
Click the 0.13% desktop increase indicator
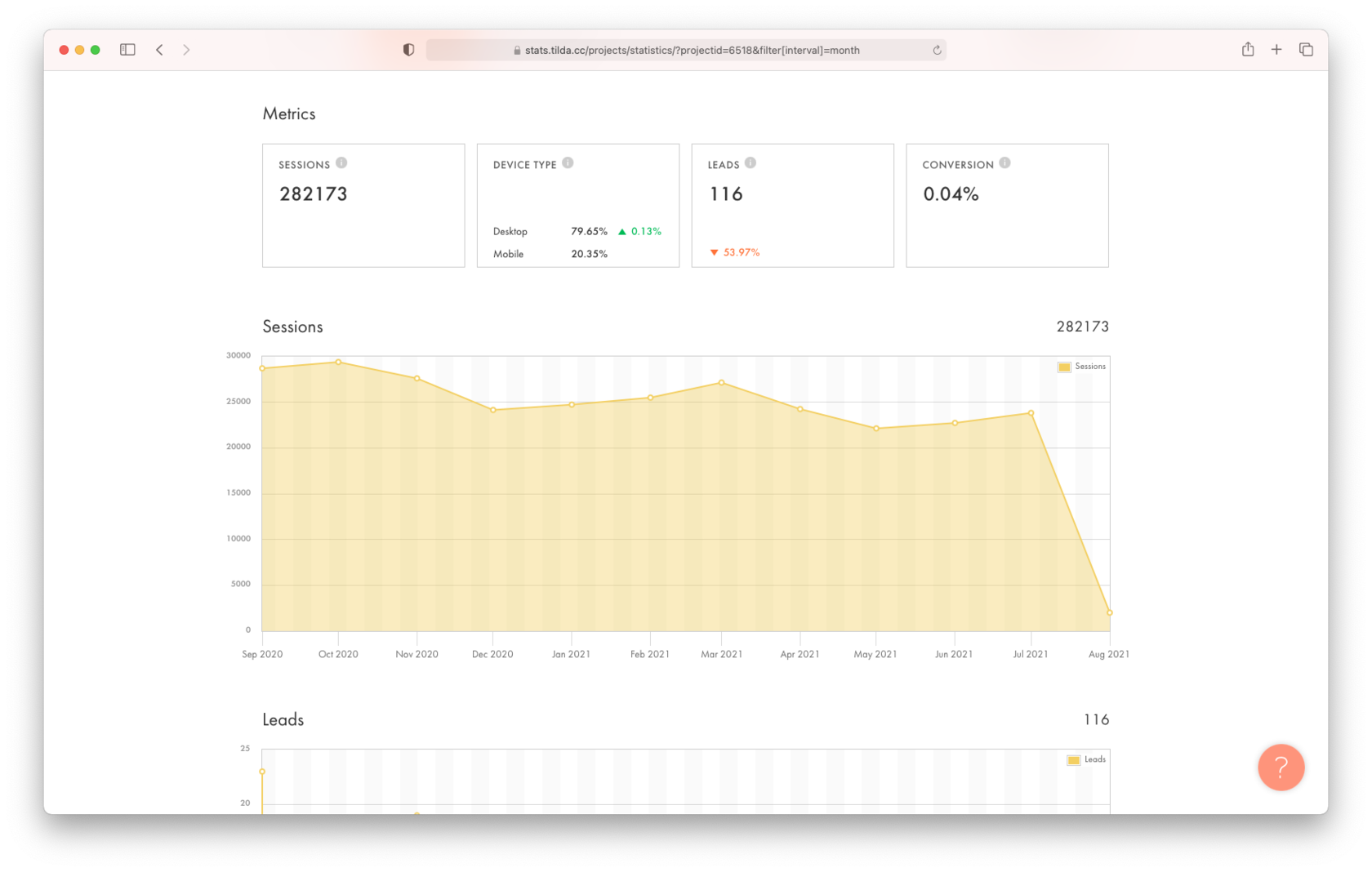pos(639,232)
